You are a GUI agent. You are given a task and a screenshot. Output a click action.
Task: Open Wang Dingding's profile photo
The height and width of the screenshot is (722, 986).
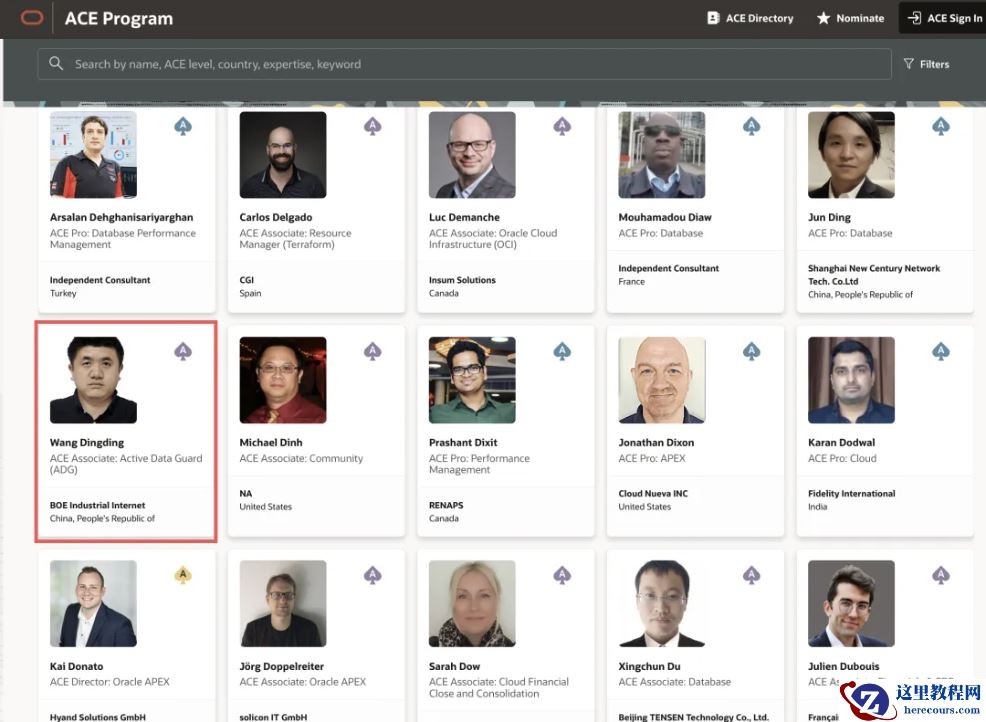coord(93,380)
